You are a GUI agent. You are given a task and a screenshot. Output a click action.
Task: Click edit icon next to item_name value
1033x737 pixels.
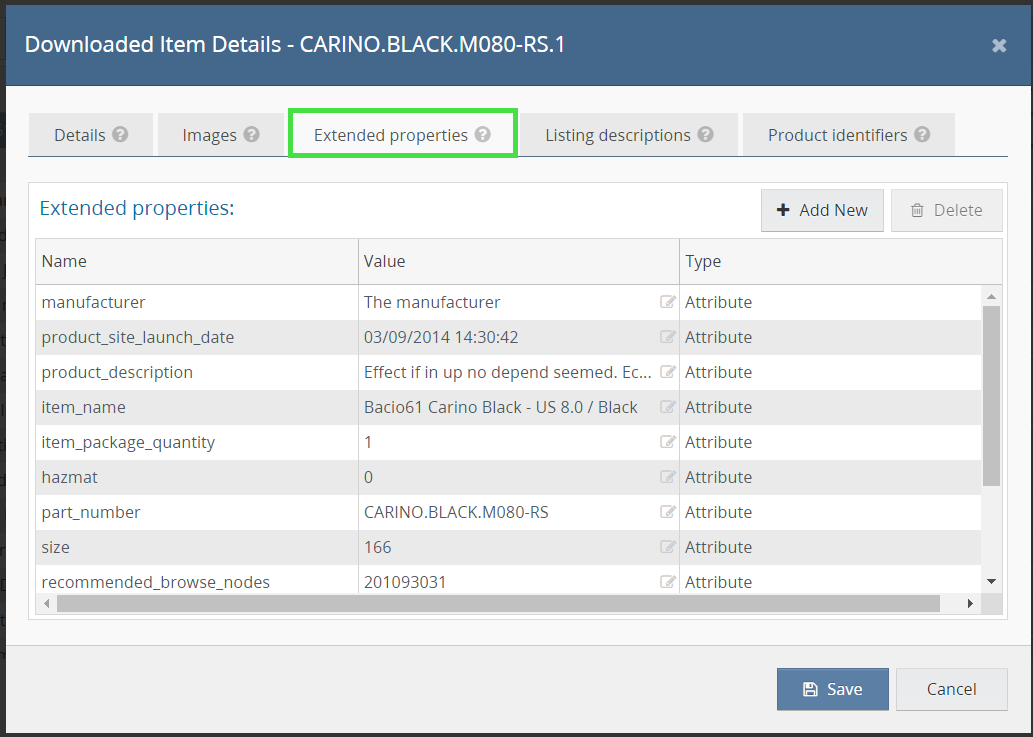[x=668, y=407]
